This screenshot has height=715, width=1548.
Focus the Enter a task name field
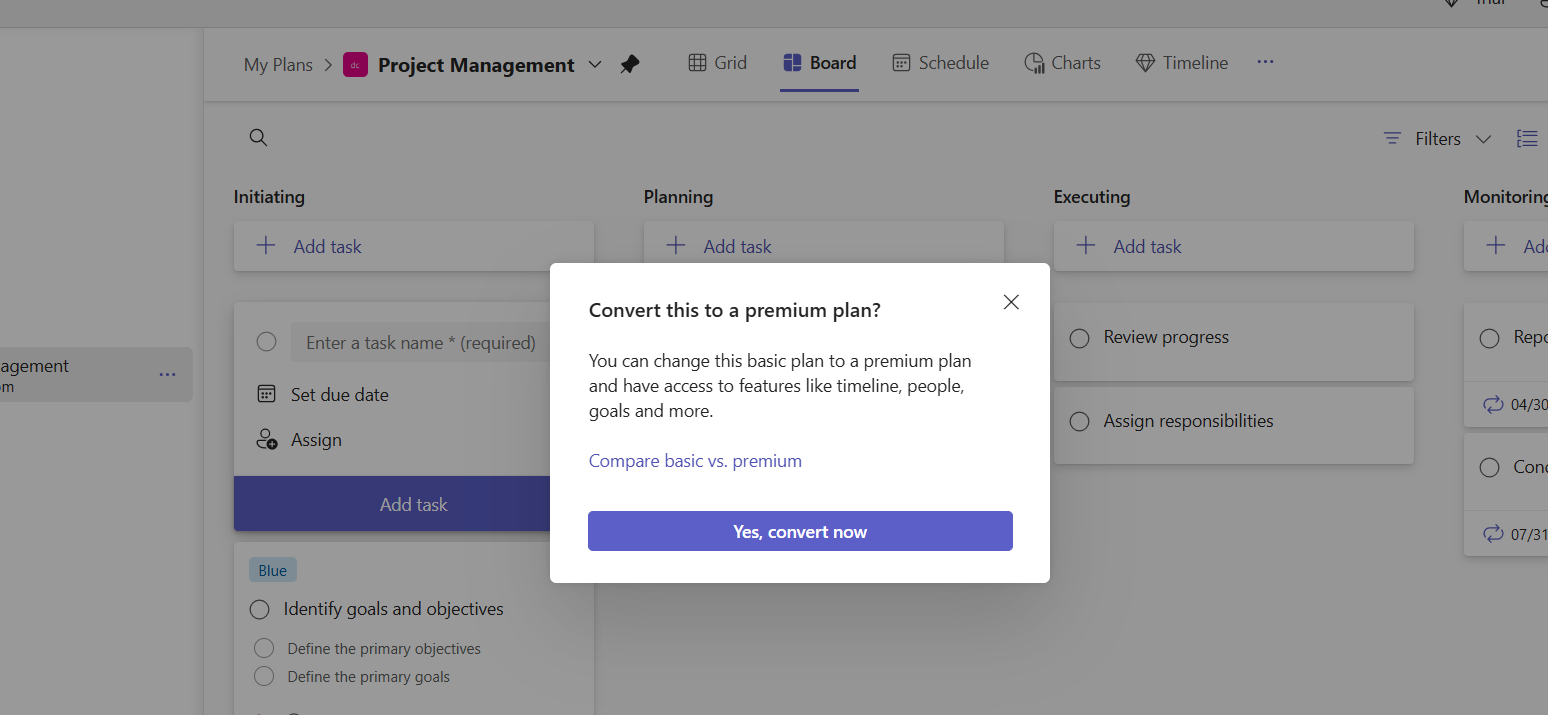point(421,342)
